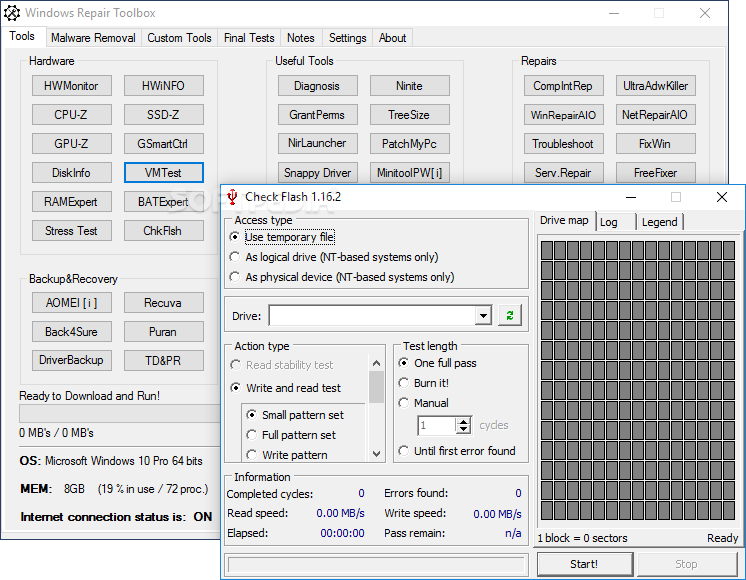The height and width of the screenshot is (580, 746).
Task: Click the TD&PR button
Action: [x=164, y=360]
